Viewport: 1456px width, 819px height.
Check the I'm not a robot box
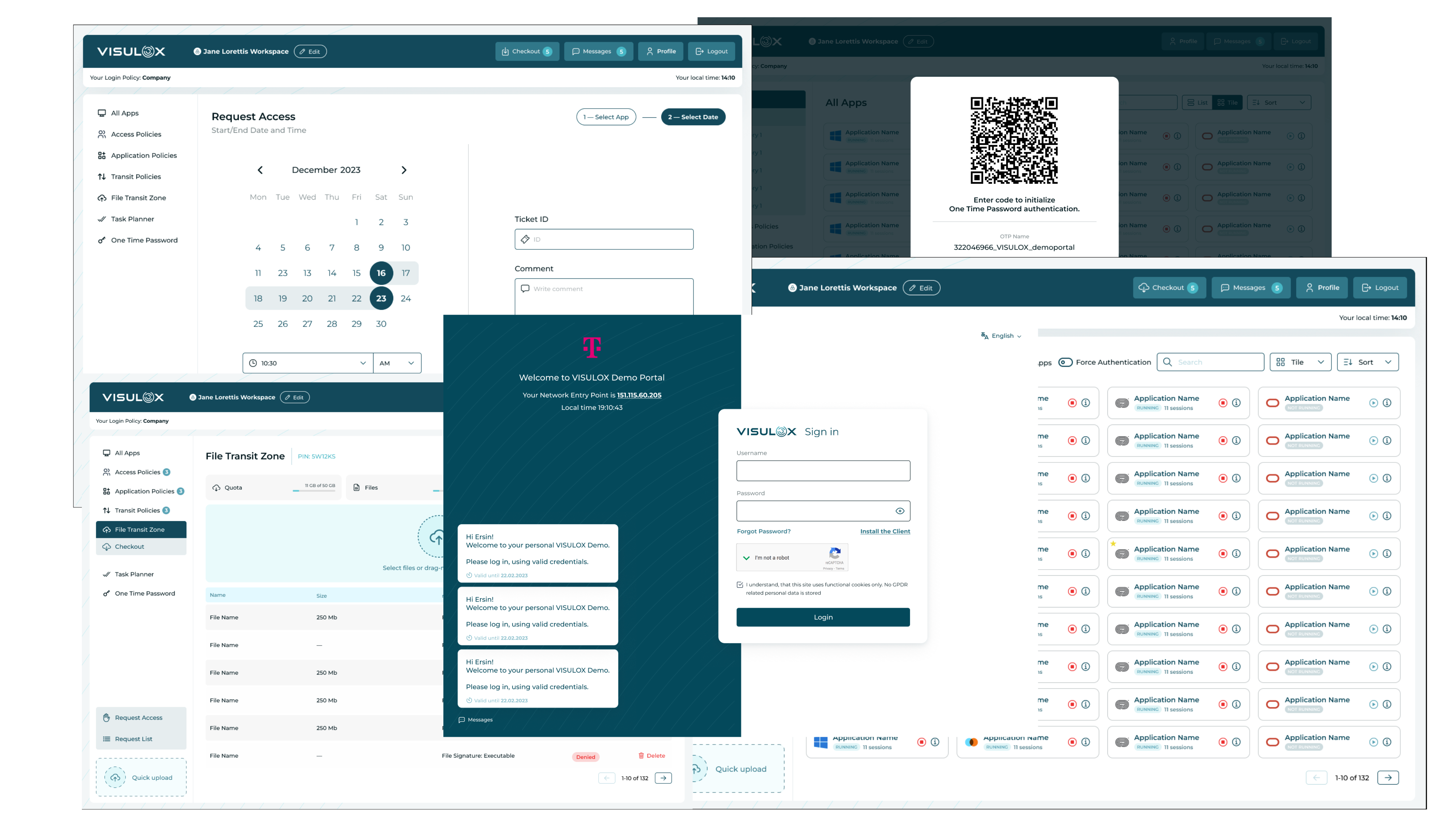pyautogui.click(x=747, y=558)
